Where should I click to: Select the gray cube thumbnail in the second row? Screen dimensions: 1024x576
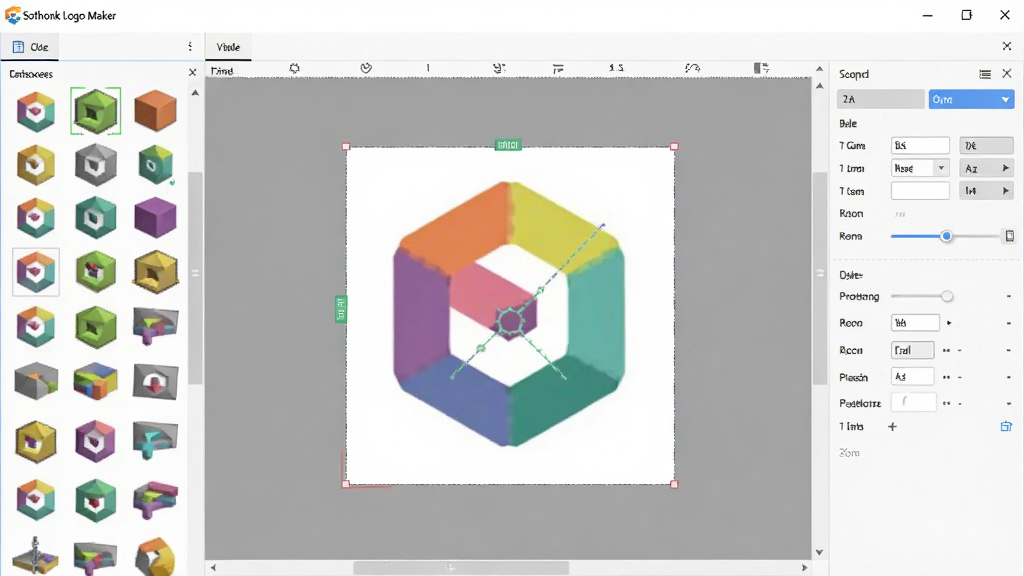pos(95,164)
